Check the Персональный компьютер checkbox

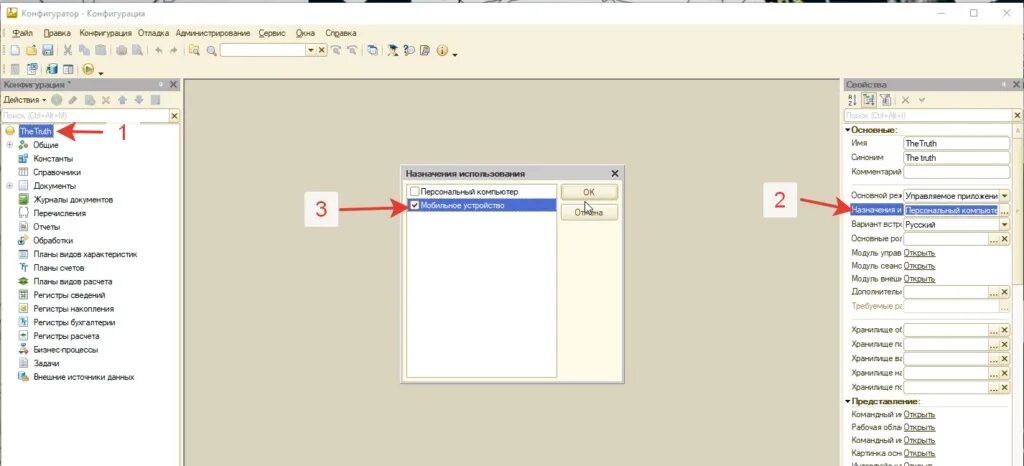point(414,192)
